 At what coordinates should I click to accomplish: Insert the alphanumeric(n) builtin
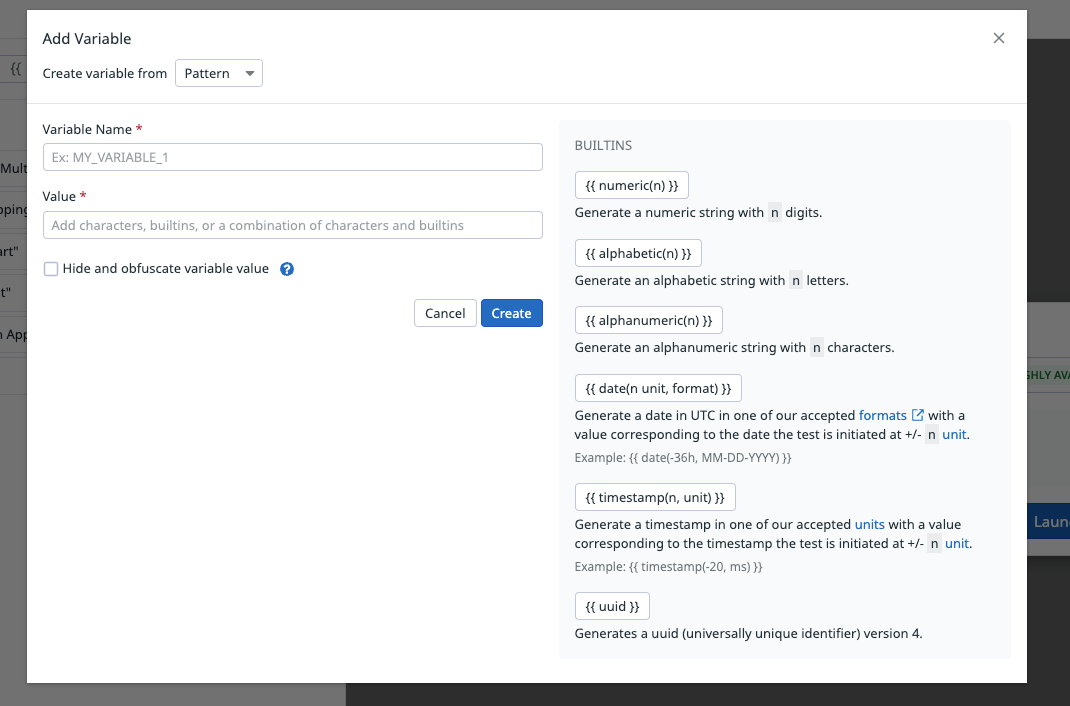coord(648,320)
